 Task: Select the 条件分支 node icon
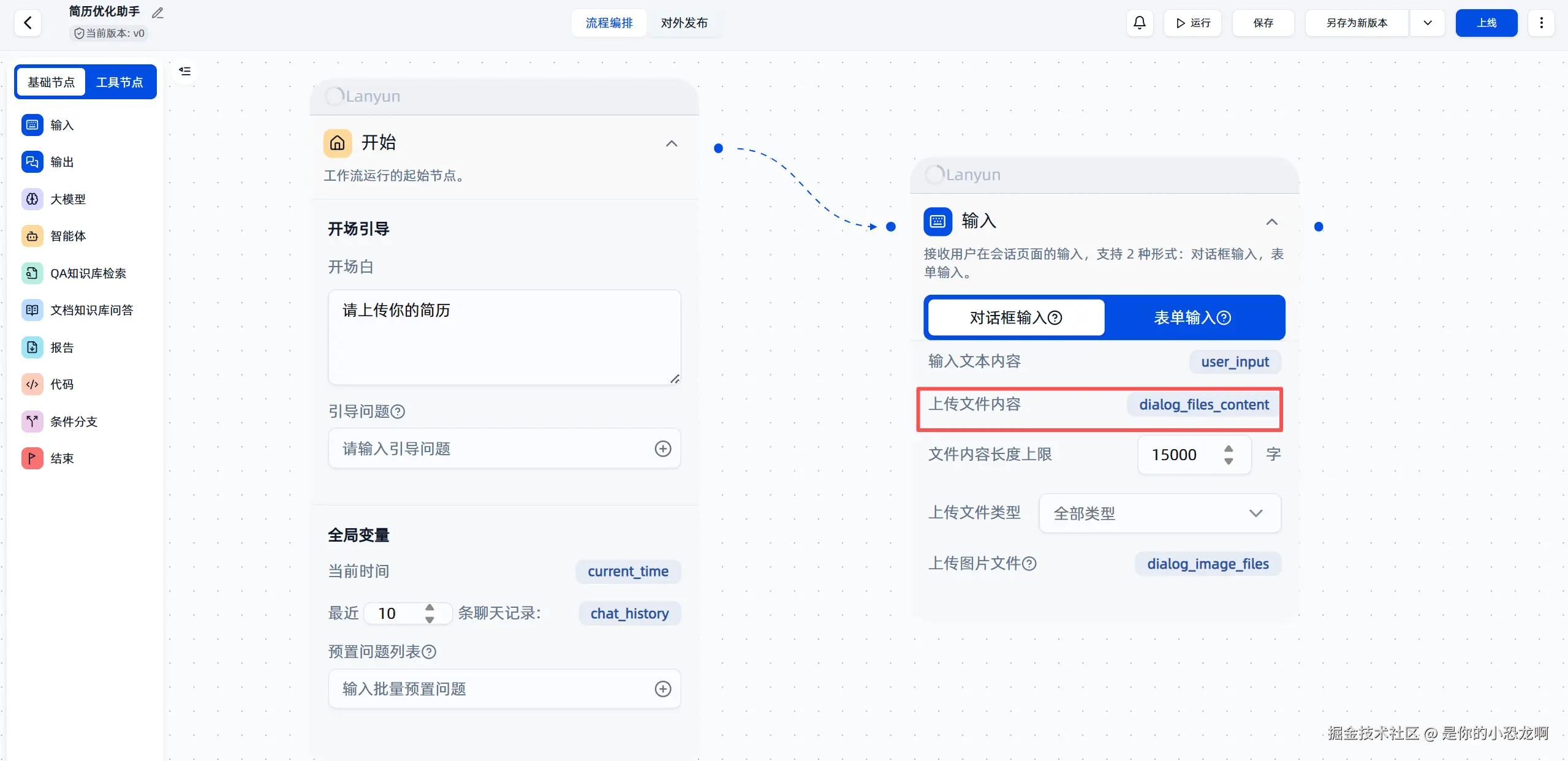point(32,422)
